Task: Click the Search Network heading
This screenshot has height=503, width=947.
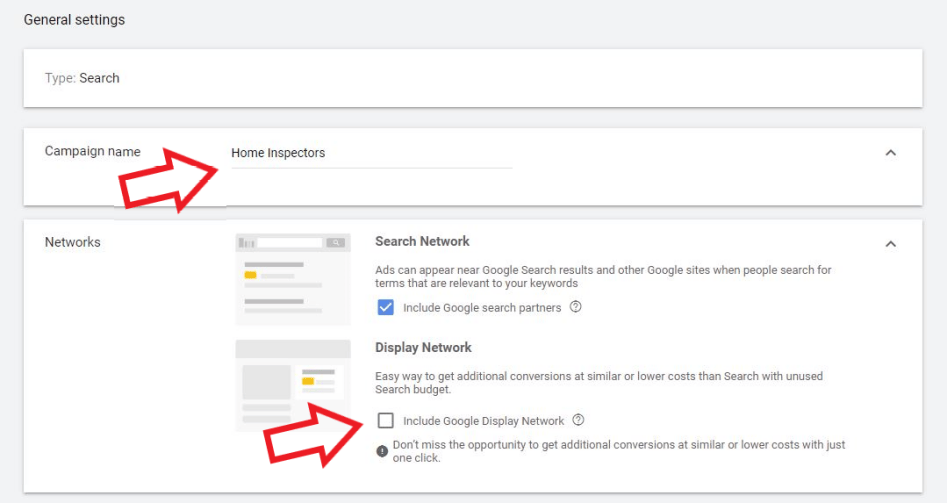Action: (422, 241)
